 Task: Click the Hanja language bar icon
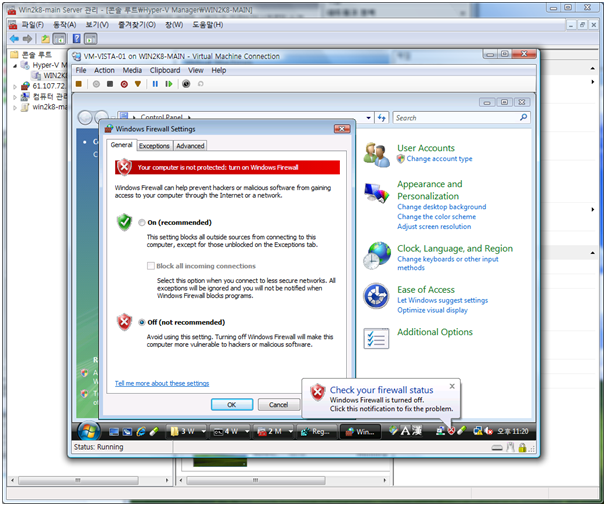(x=416, y=431)
